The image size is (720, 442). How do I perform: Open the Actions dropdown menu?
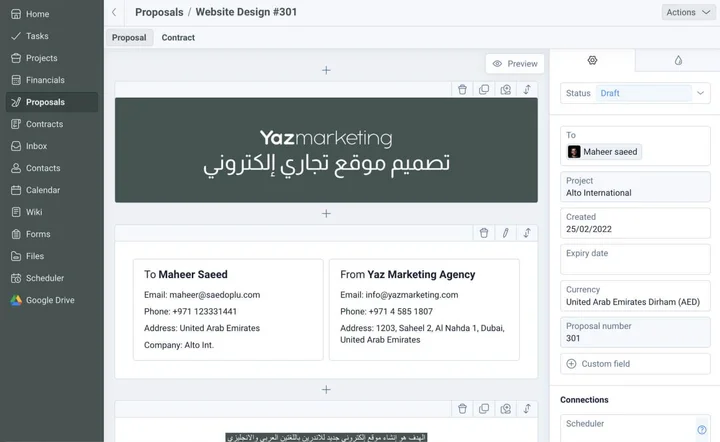point(688,12)
